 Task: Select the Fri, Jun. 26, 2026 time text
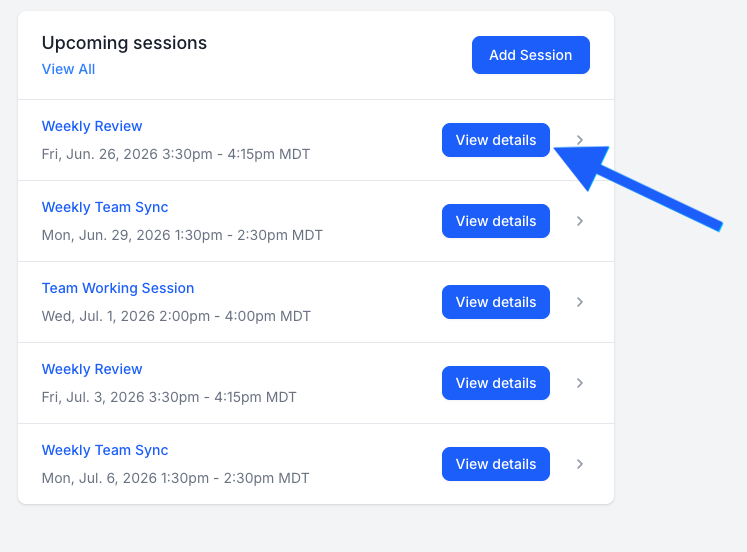coord(176,154)
